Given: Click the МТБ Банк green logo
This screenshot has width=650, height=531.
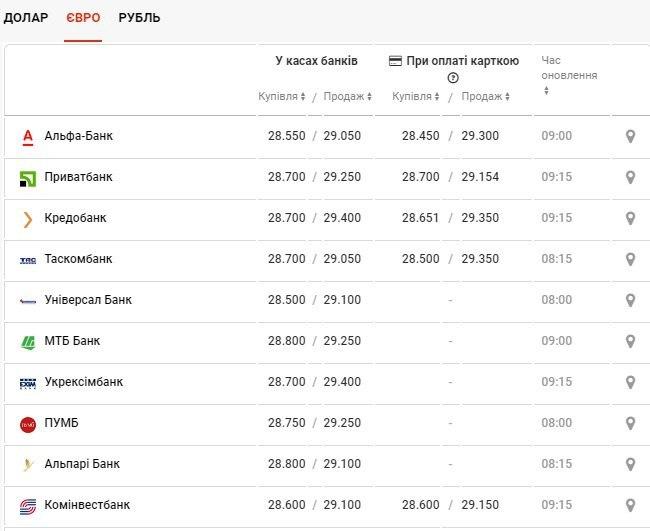Looking at the screenshot, I should pyautogui.click(x=28, y=341).
